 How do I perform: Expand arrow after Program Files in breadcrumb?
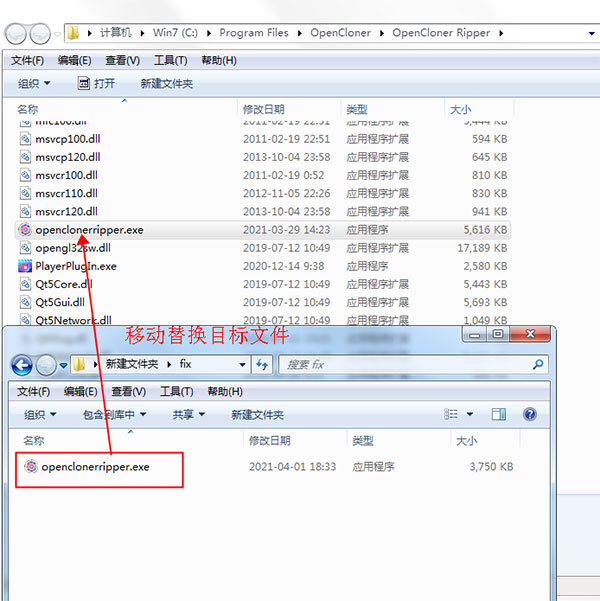coord(300,33)
